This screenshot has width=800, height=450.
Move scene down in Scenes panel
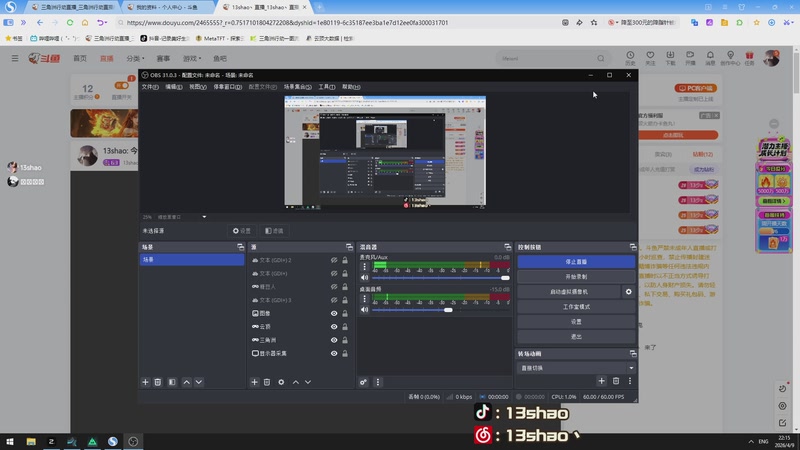pos(199,382)
